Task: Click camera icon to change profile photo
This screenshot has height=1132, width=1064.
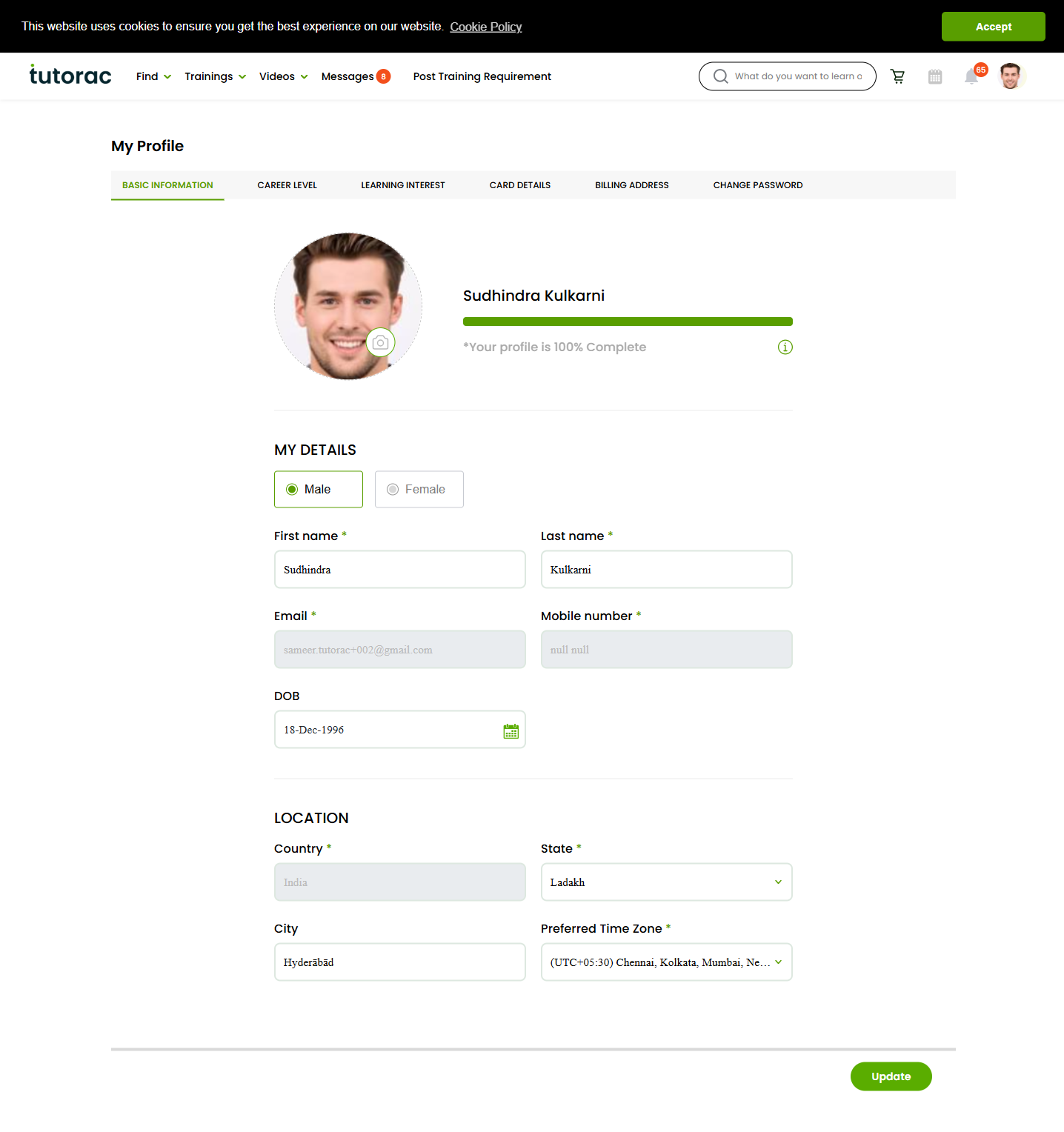Action: pyautogui.click(x=381, y=342)
